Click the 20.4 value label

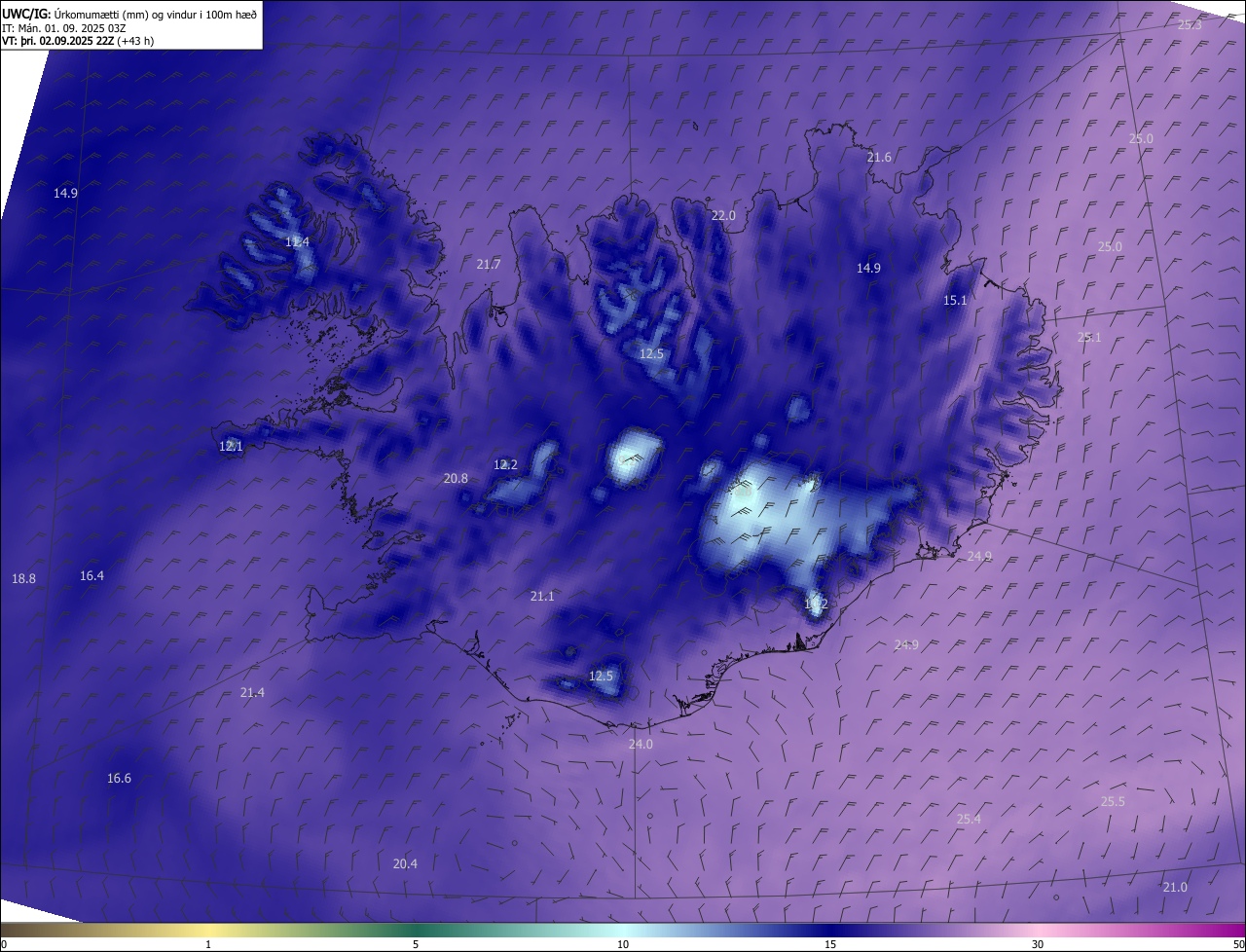tap(405, 863)
